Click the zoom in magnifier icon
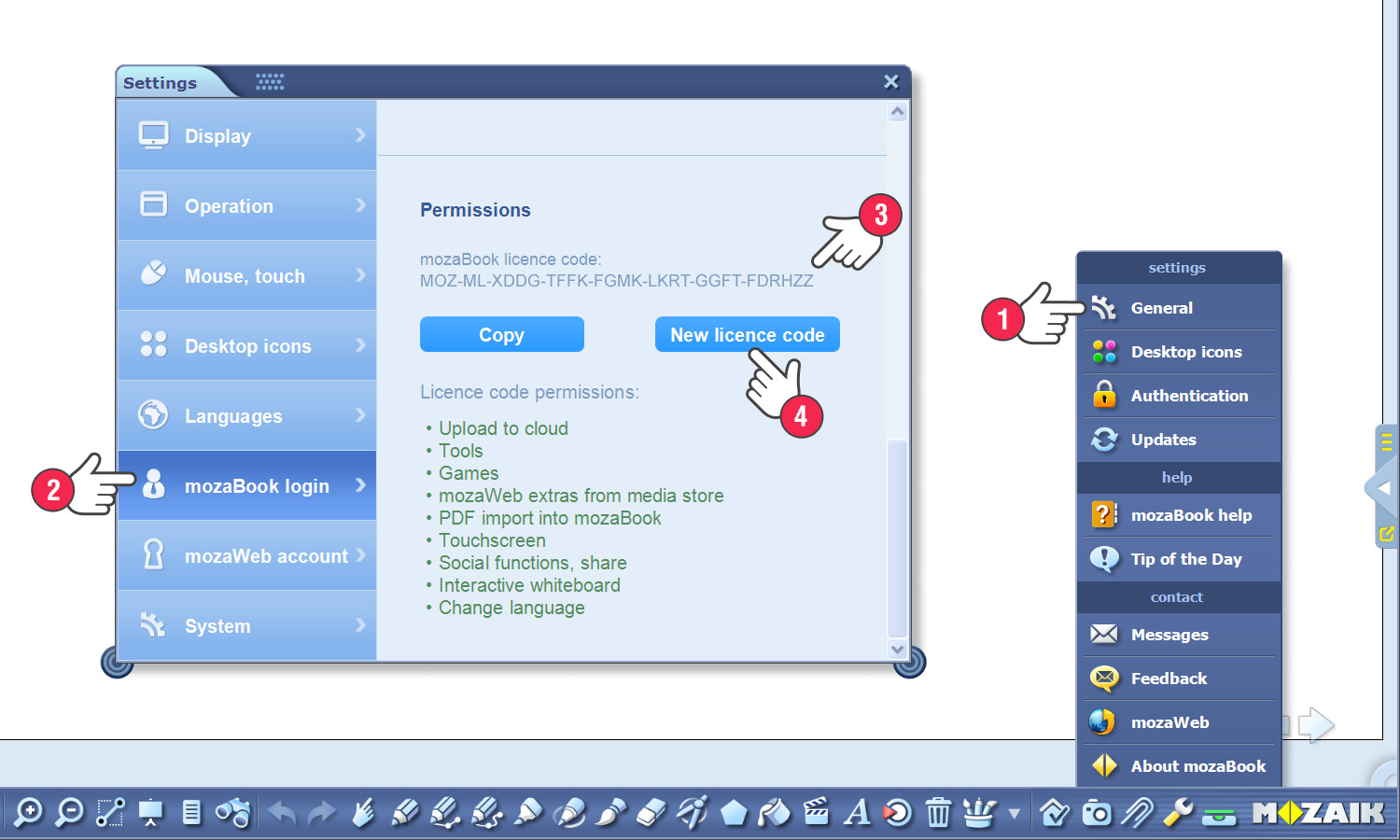The height and width of the screenshot is (840, 1400). [x=28, y=813]
